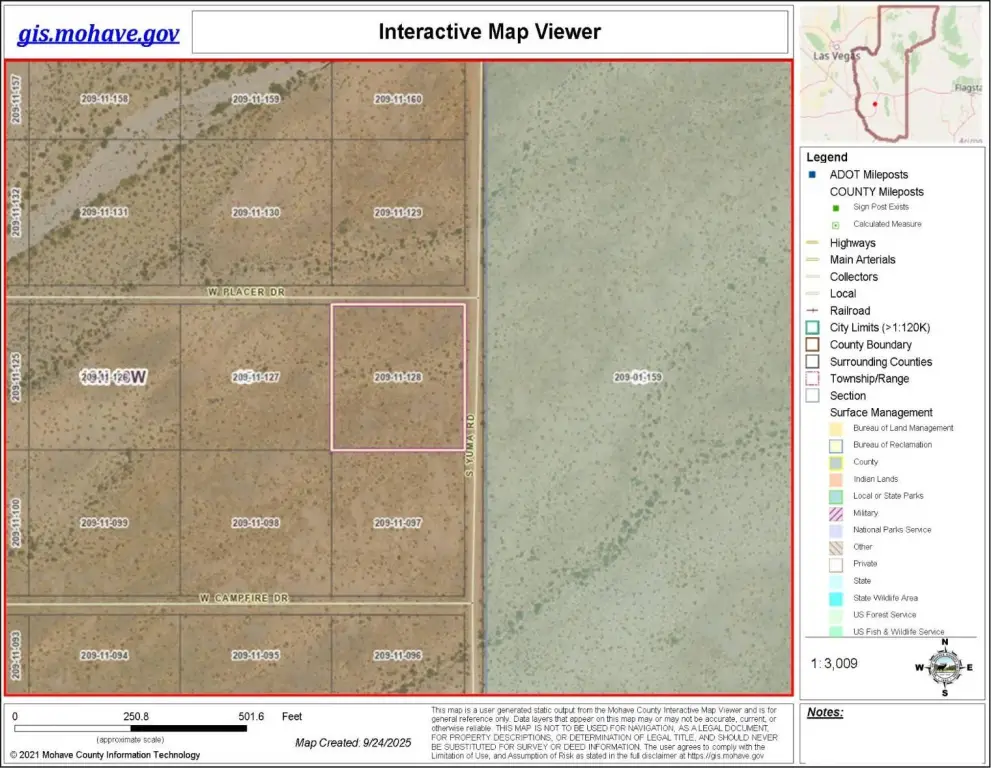Click the State Wildlife Area cyan swatch
Screen dimensions: 991x768
[x=836, y=598]
